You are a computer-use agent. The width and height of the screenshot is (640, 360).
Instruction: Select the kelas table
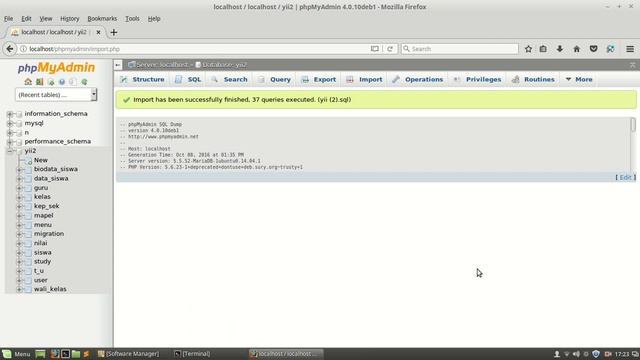pos(42,197)
